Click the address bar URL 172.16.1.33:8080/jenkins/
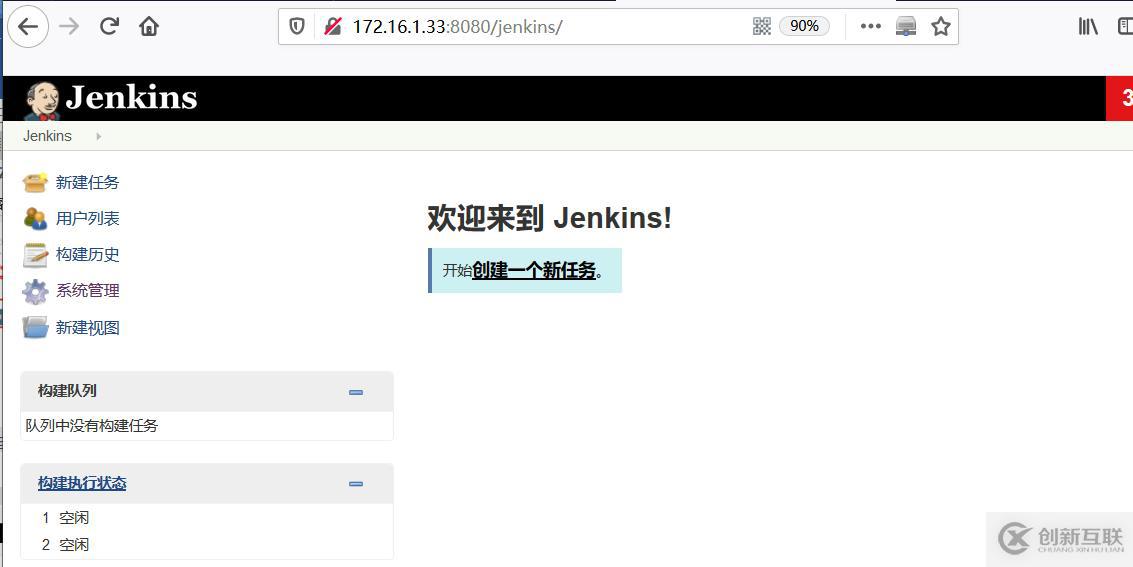 [x=457, y=27]
